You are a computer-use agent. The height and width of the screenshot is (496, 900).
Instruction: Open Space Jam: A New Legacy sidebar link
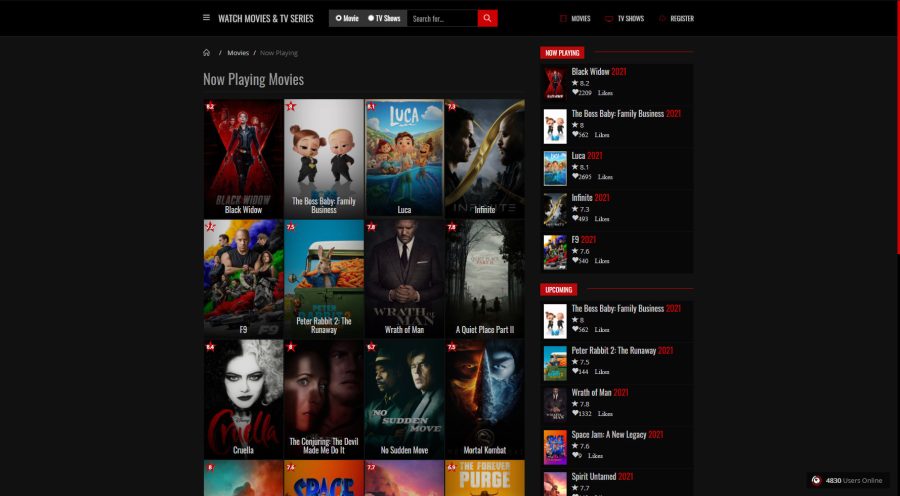617,435
